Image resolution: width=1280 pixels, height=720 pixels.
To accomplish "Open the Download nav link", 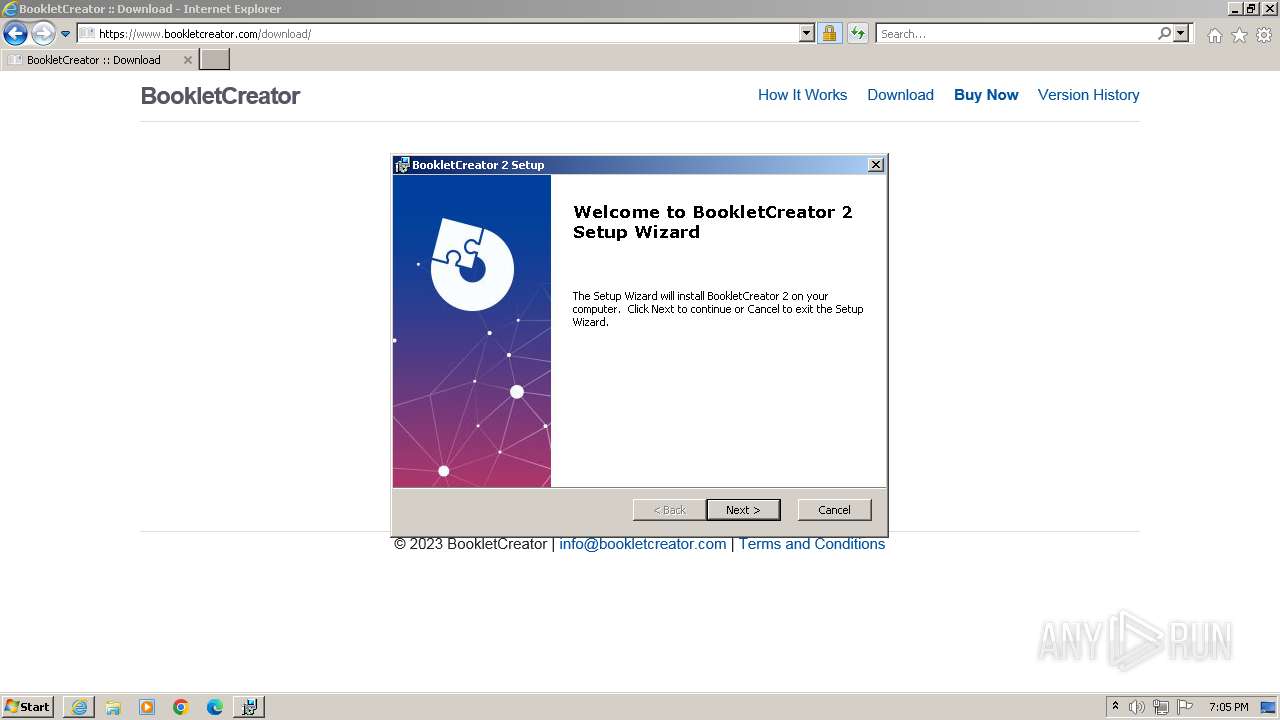I will (900, 95).
